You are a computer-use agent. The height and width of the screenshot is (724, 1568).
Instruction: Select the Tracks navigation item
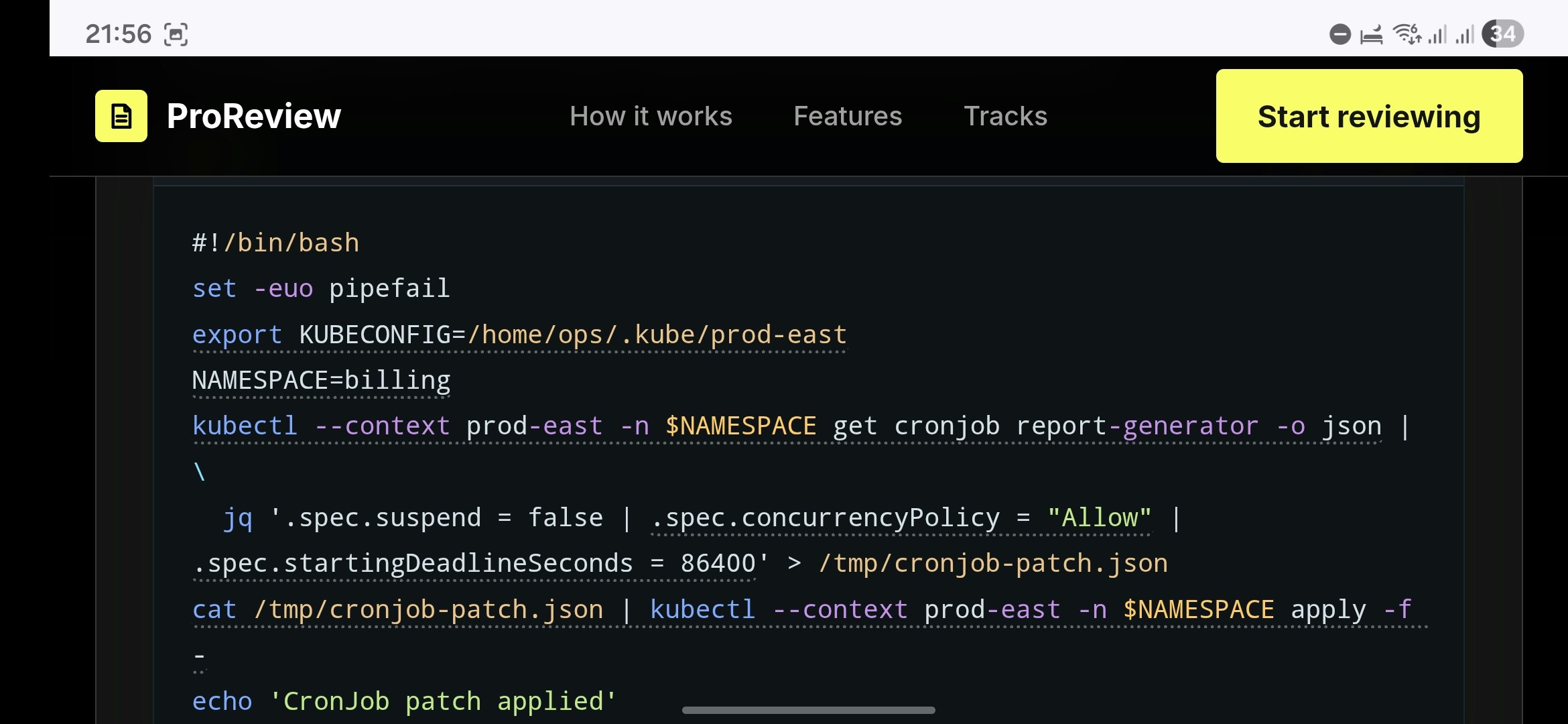point(1005,116)
